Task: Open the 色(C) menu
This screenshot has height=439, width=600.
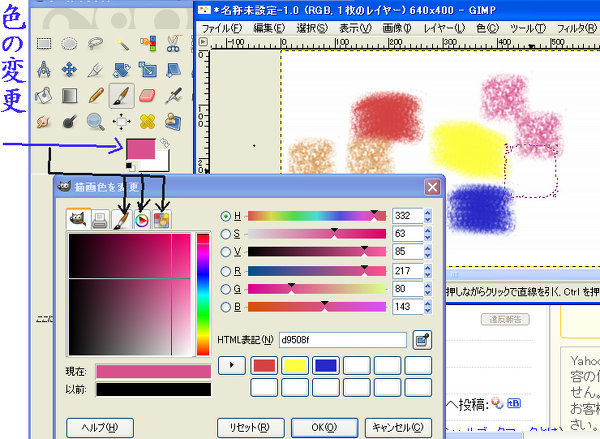Action: point(487,28)
